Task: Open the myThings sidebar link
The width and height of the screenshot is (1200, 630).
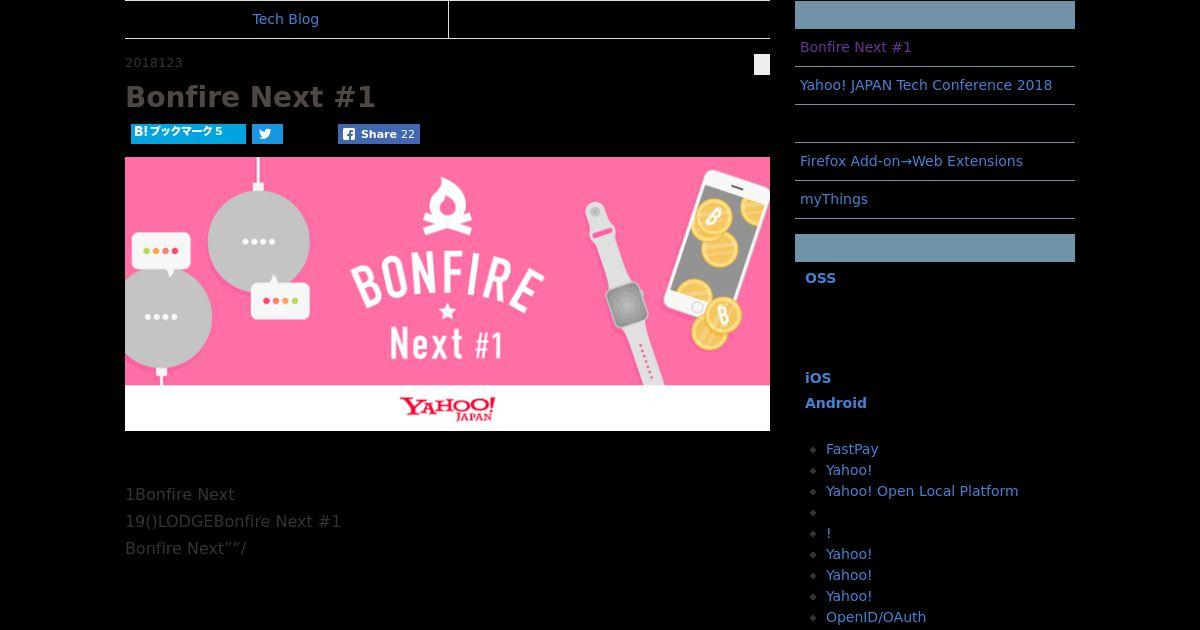Action: point(833,199)
